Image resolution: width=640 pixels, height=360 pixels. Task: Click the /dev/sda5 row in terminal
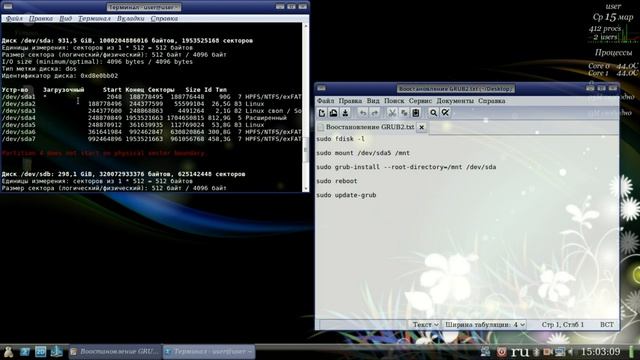coord(133,125)
